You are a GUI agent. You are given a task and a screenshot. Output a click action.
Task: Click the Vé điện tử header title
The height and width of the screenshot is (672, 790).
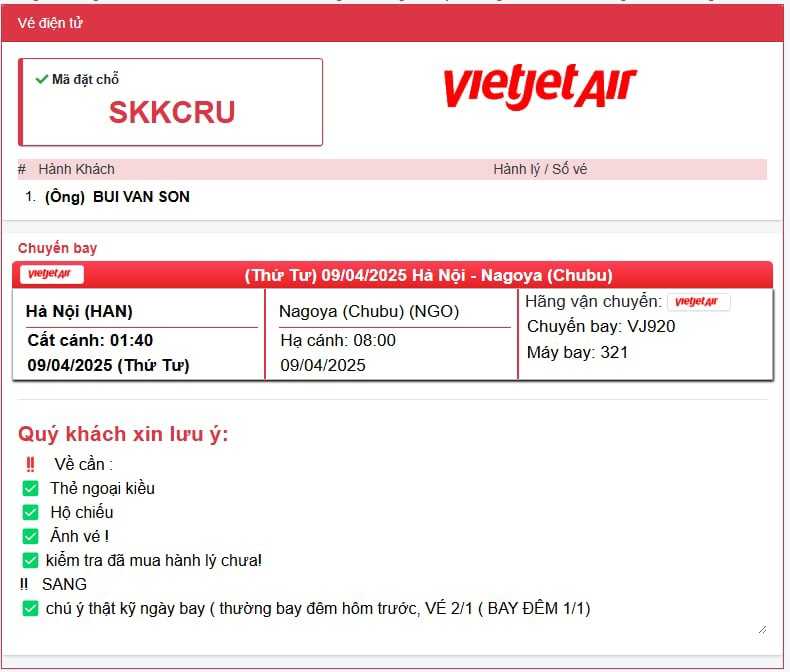pos(50,23)
